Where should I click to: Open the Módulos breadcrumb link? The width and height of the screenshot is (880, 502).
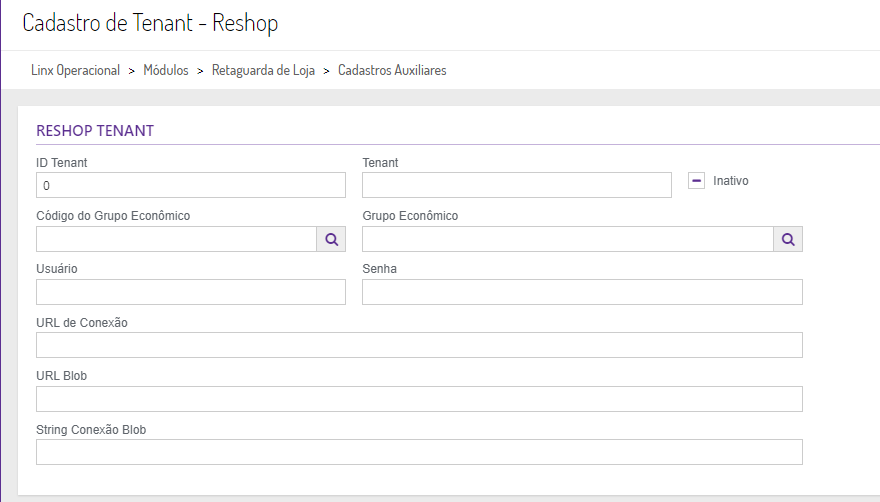pos(166,71)
